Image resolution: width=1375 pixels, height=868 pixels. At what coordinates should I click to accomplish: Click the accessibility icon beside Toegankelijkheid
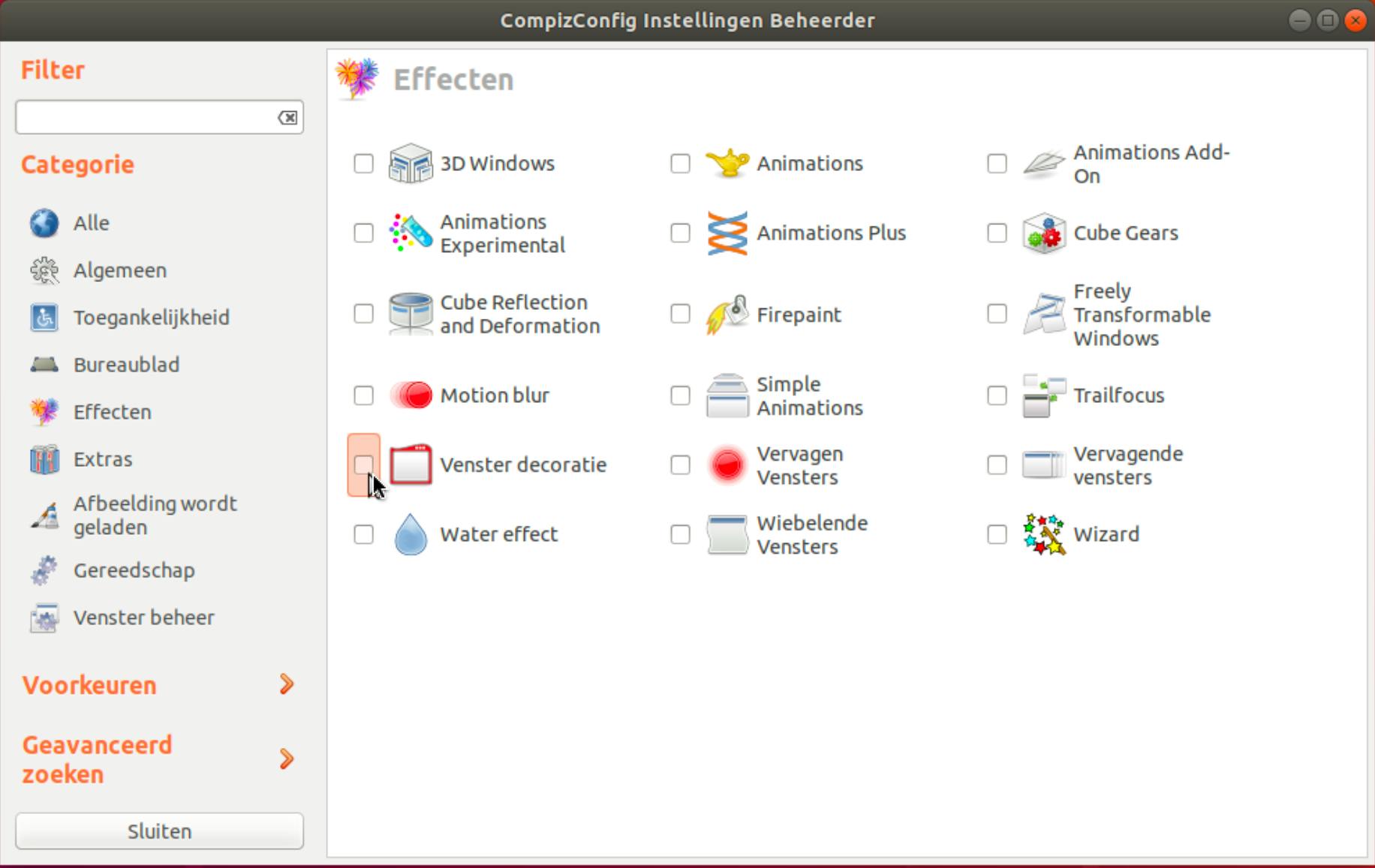pyautogui.click(x=44, y=317)
